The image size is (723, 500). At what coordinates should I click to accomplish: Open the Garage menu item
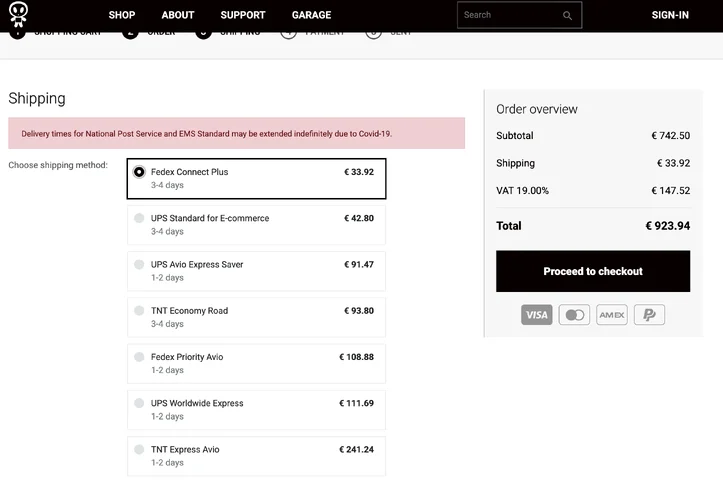click(x=311, y=15)
